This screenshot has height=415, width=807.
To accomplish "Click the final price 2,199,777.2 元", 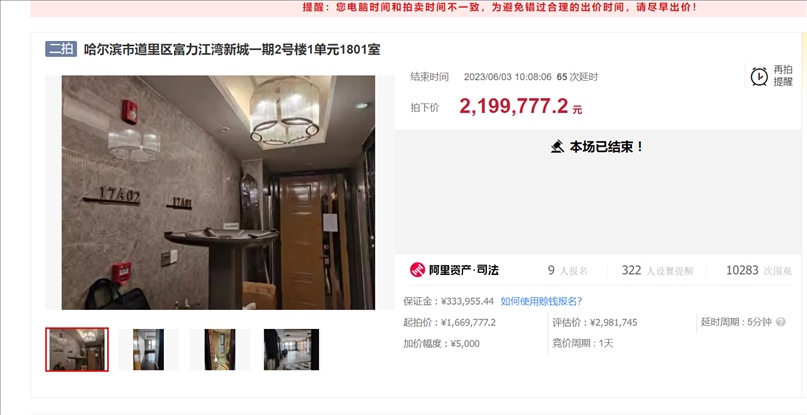I will tap(520, 107).
